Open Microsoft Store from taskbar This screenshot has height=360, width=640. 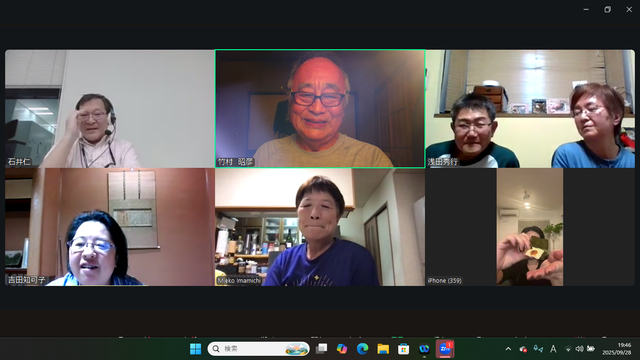404,349
